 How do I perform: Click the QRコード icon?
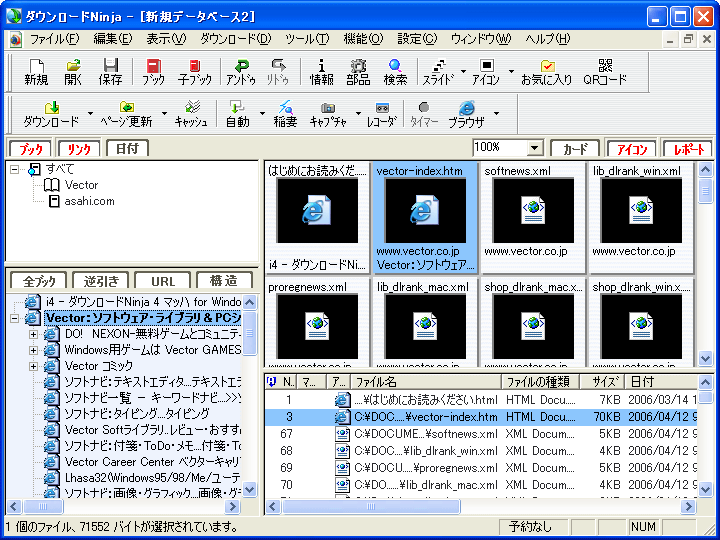605,72
